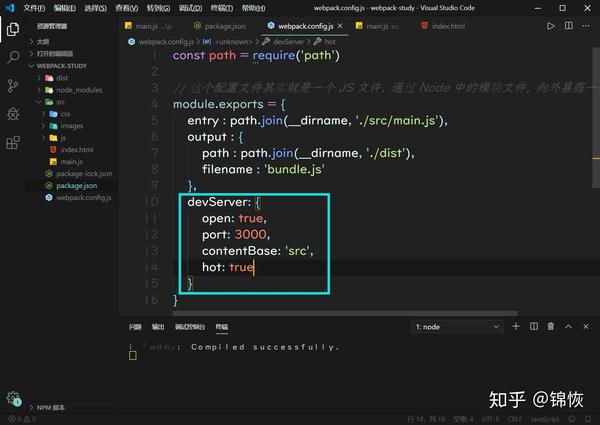Close the webpack.config.js tab

click(x=340, y=26)
